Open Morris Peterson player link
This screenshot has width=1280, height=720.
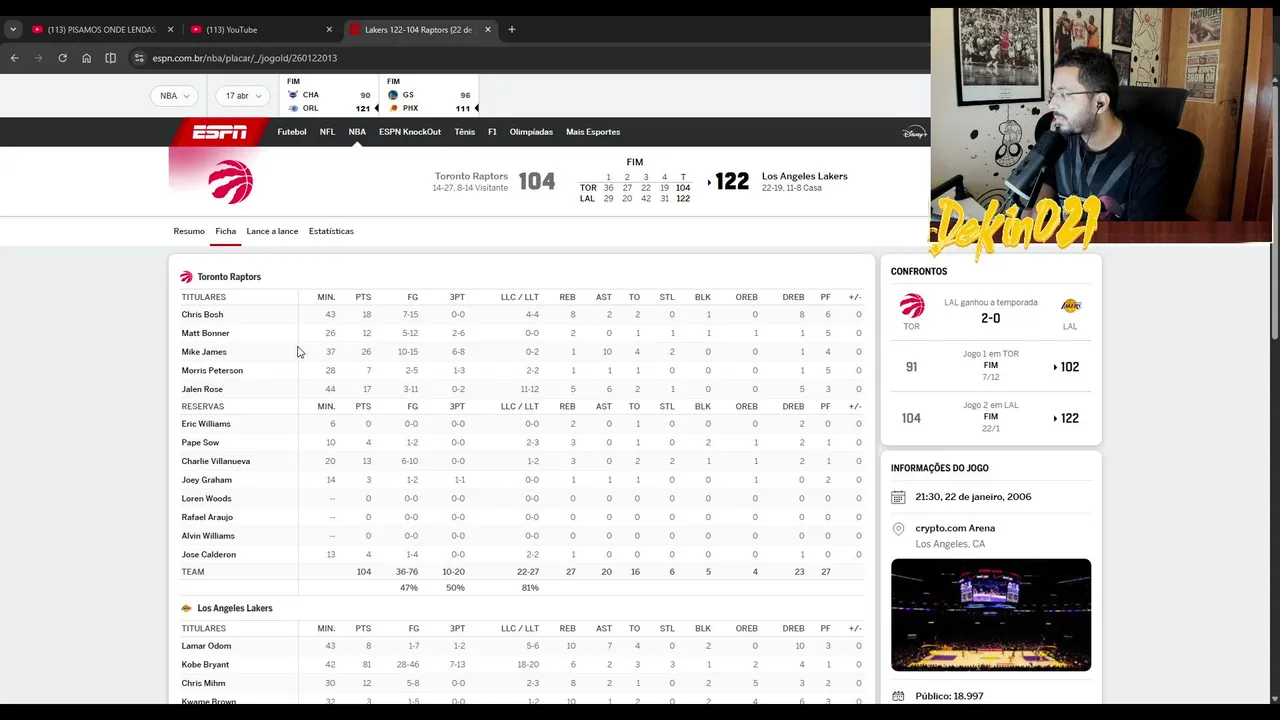(x=212, y=371)
